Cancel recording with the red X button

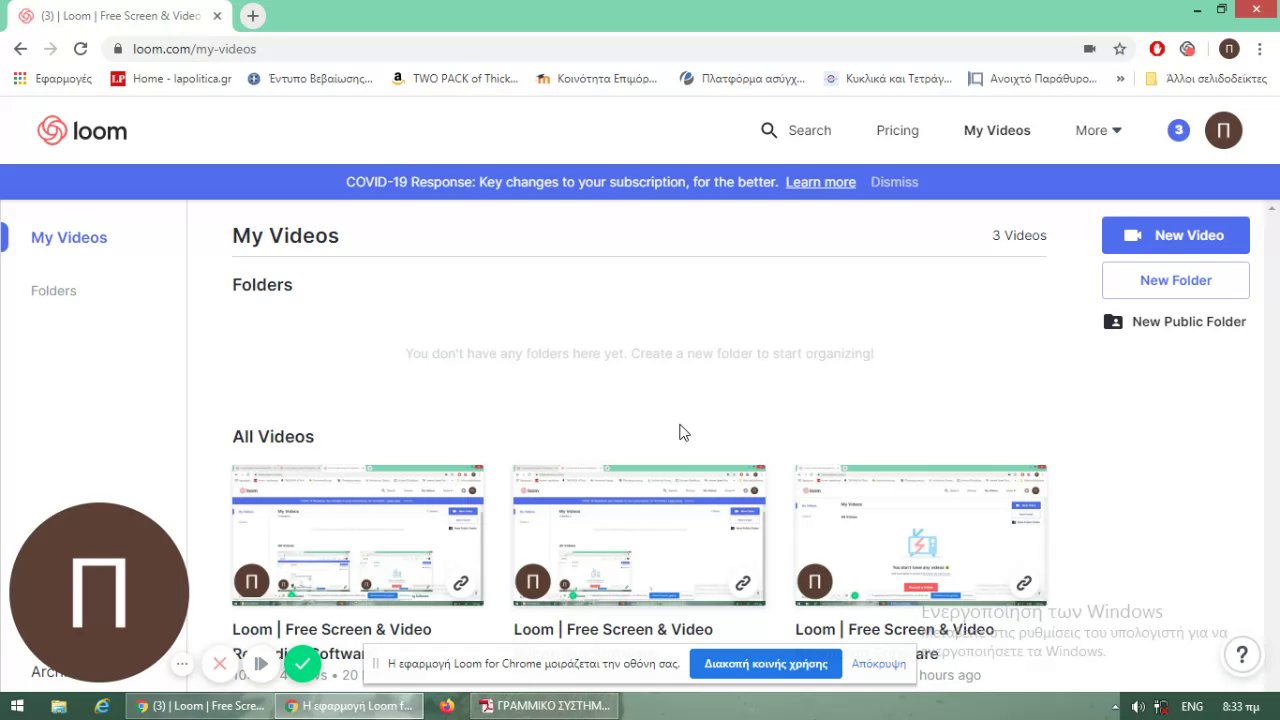(220, 663)
